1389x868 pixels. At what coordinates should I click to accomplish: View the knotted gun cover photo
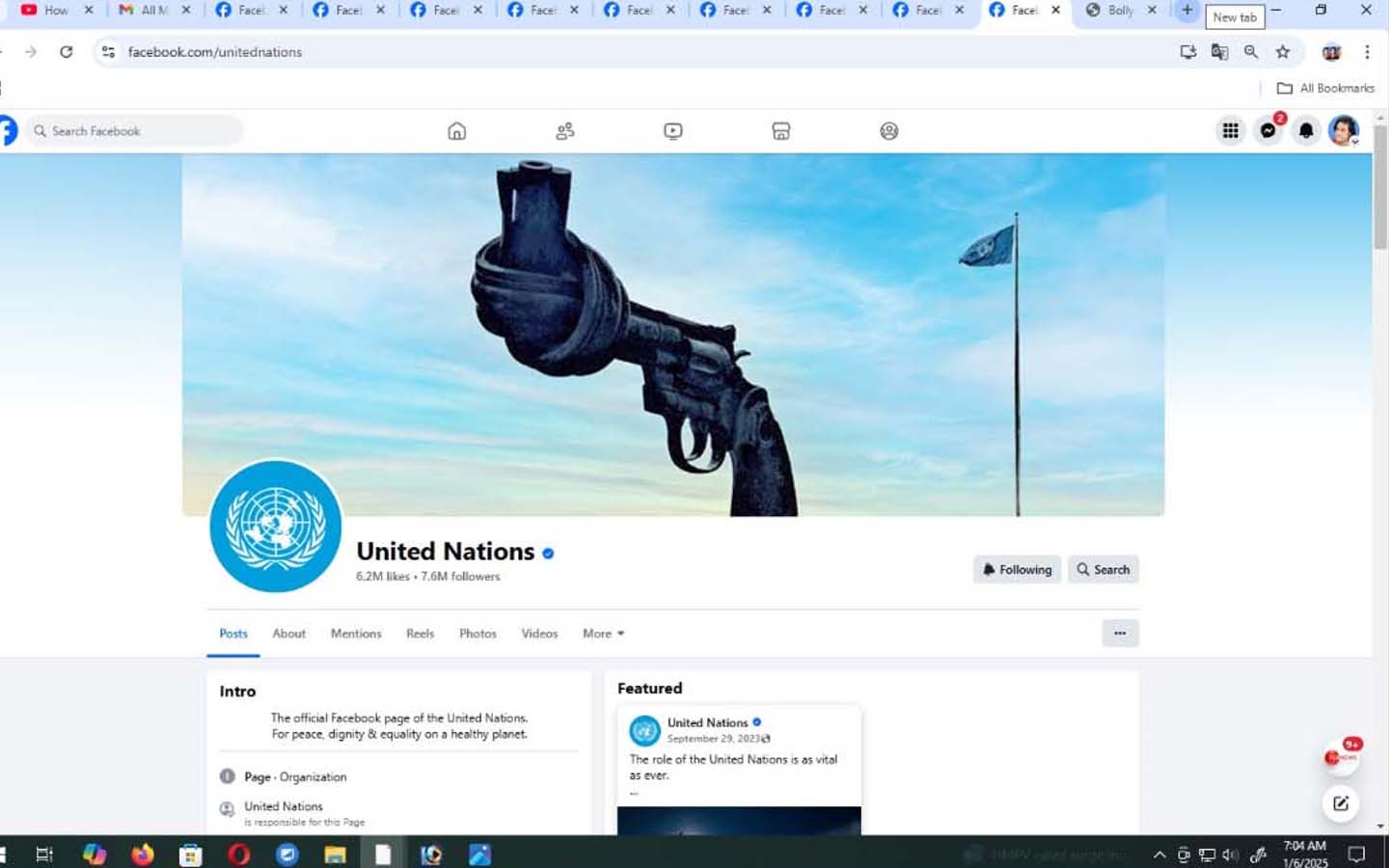(673, 335)
